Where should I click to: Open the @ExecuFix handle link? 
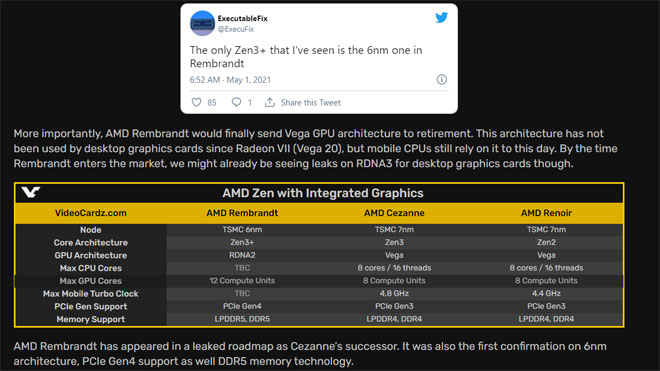pos(236,29)
